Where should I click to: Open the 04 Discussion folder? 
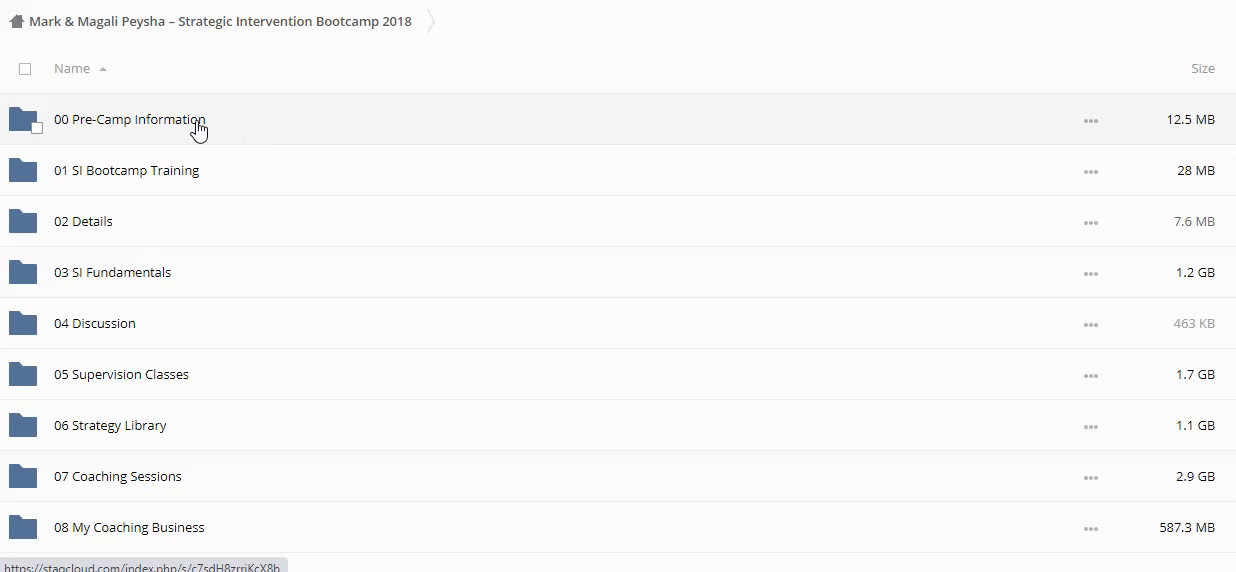point(95,324)
